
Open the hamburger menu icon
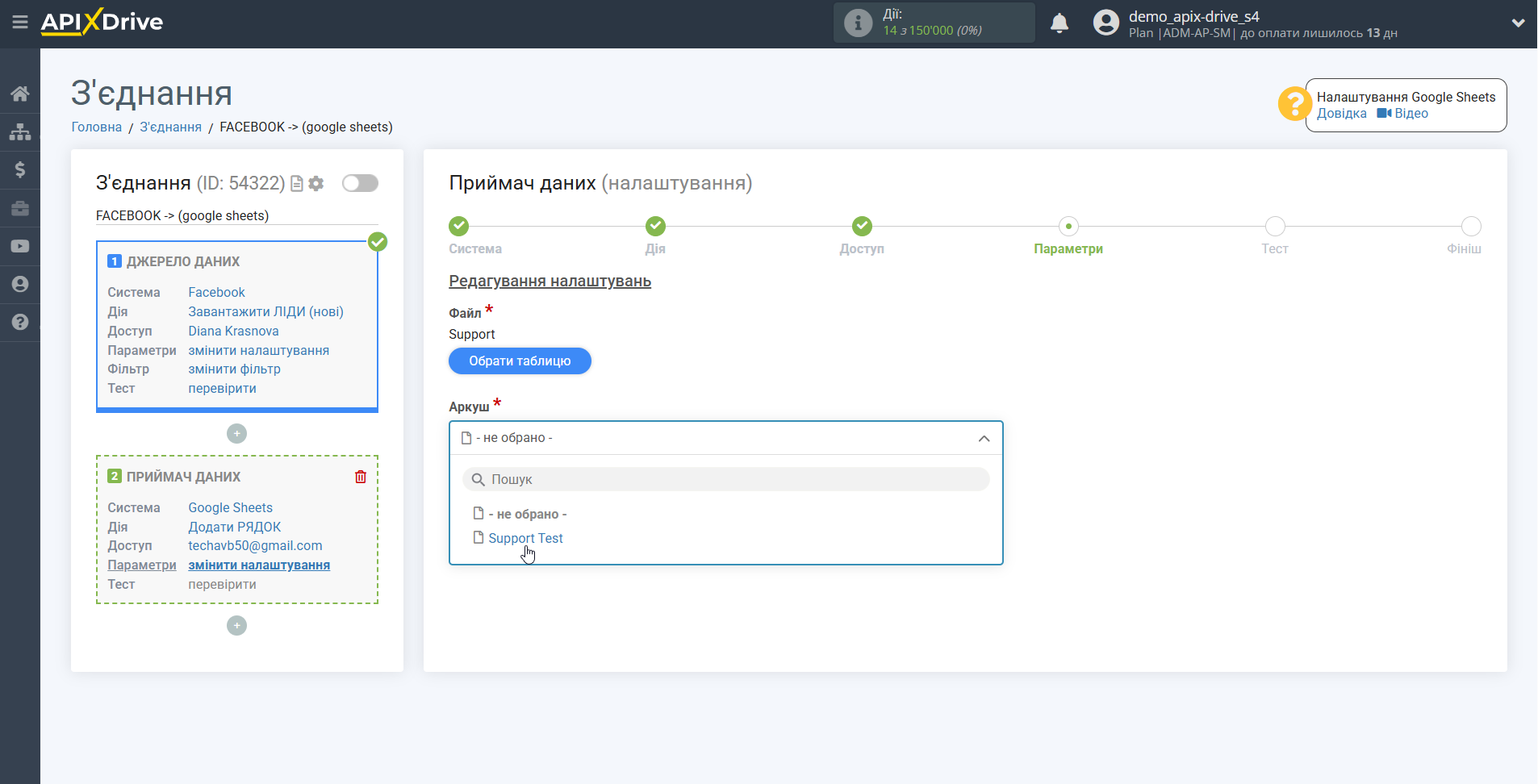20,23
